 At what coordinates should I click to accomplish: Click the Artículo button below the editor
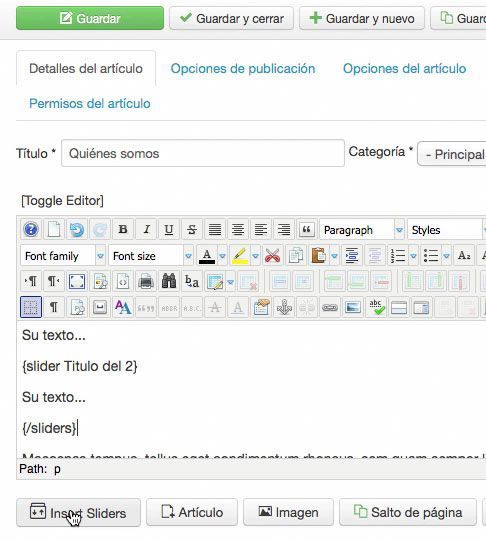192,512
